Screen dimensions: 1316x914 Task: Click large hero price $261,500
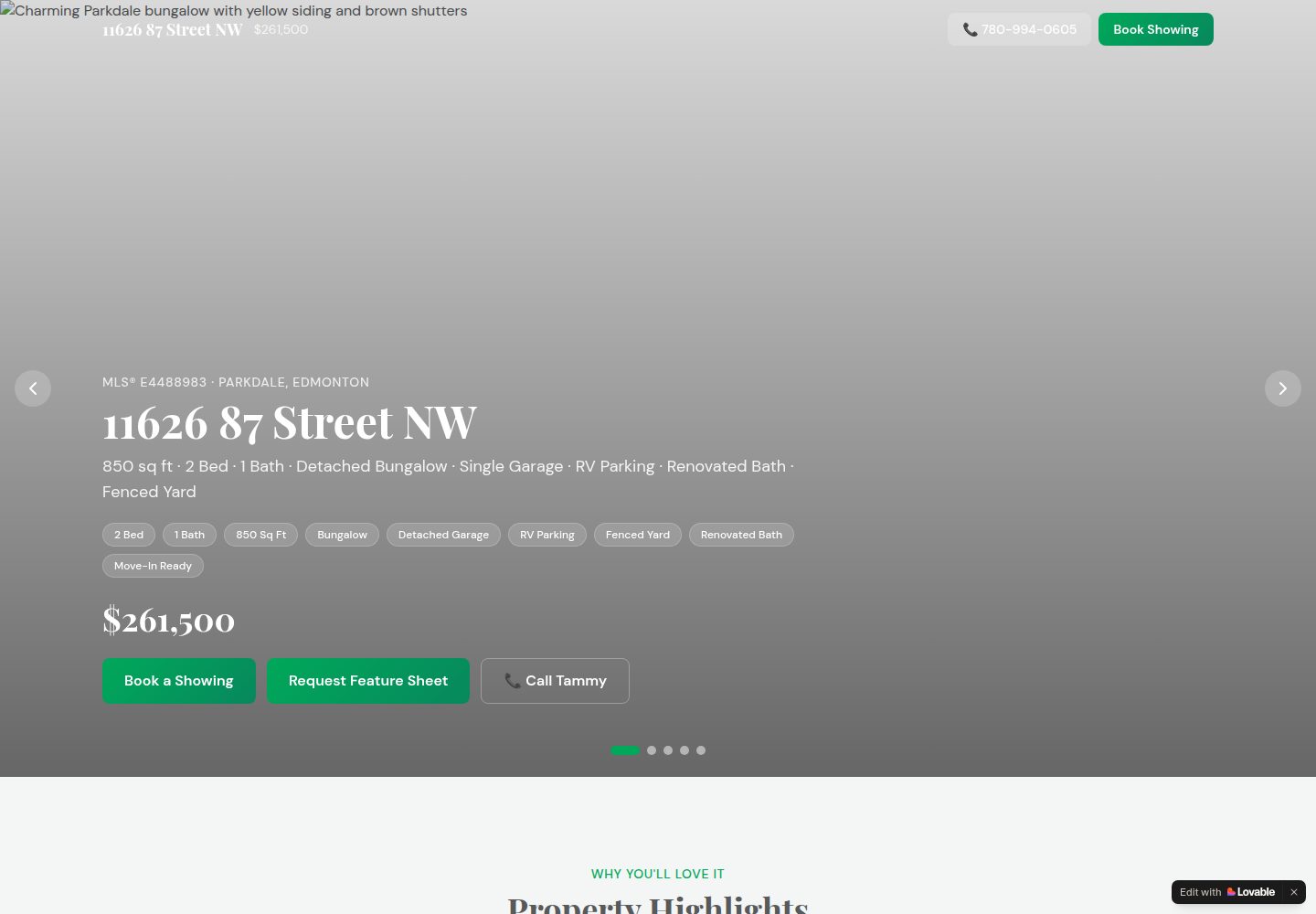(x=168, y=620)
